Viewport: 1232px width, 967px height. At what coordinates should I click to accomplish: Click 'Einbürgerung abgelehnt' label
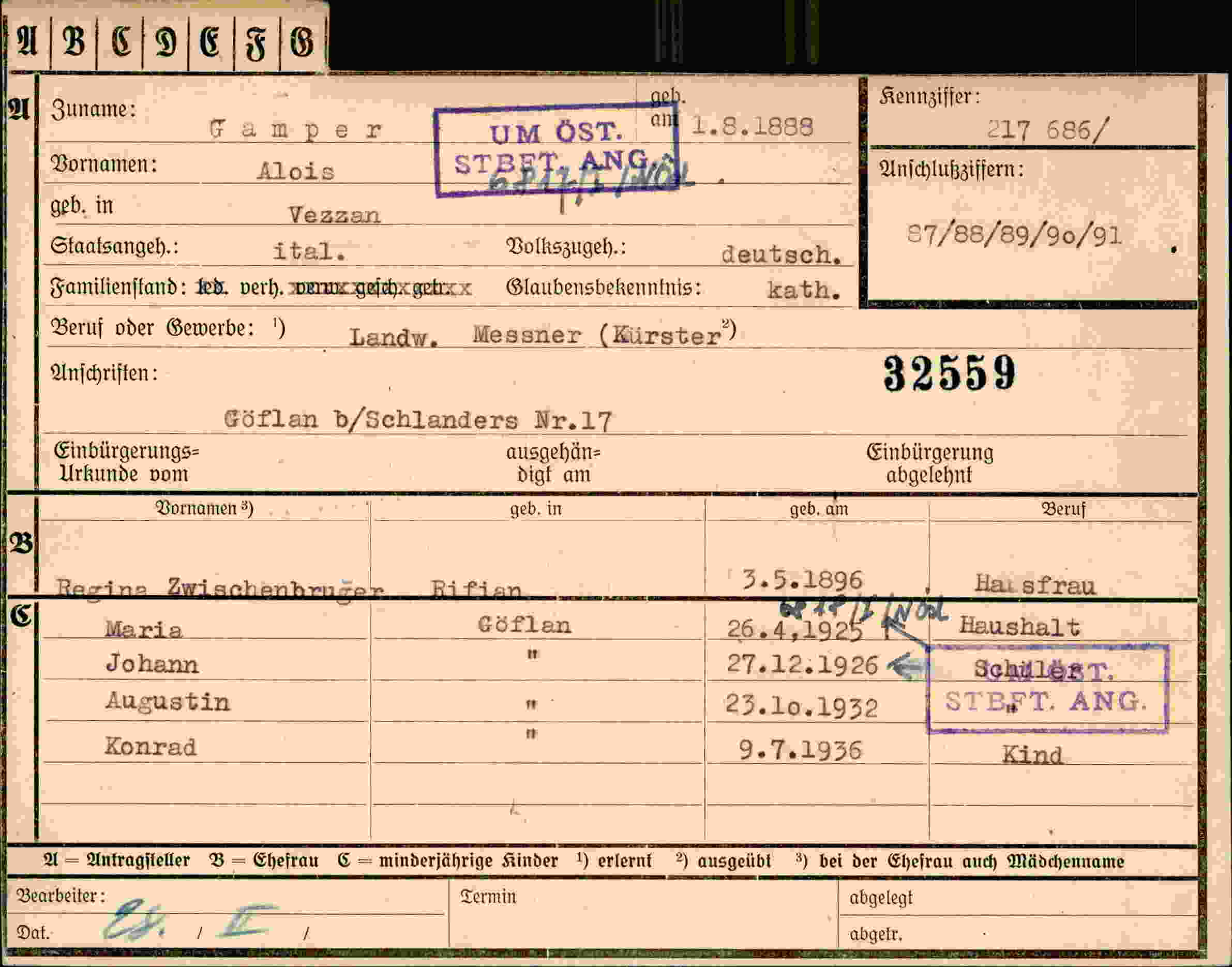929,463
